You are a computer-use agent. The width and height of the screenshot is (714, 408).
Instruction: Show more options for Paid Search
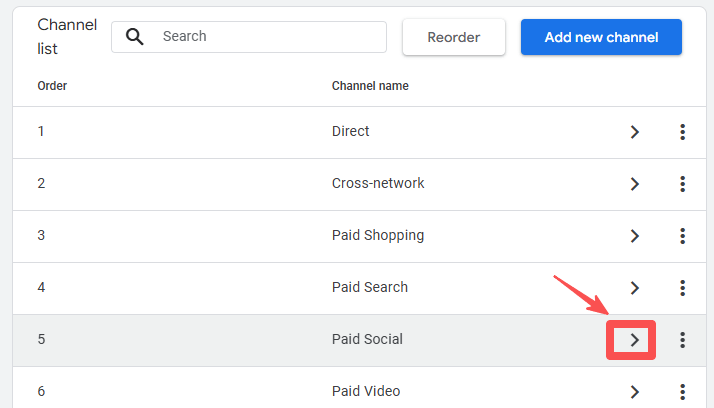click(682, 288)
